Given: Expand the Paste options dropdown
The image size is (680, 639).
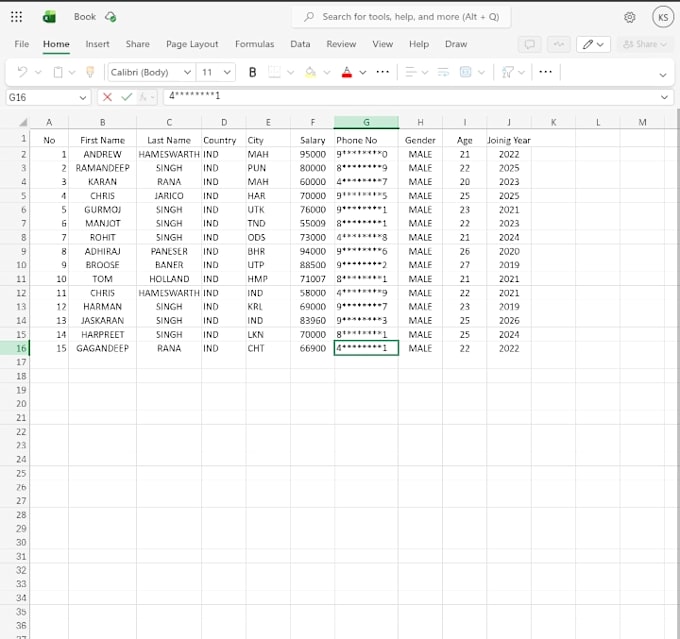Looking at the screenshot, I should click(x=72, y=72).
